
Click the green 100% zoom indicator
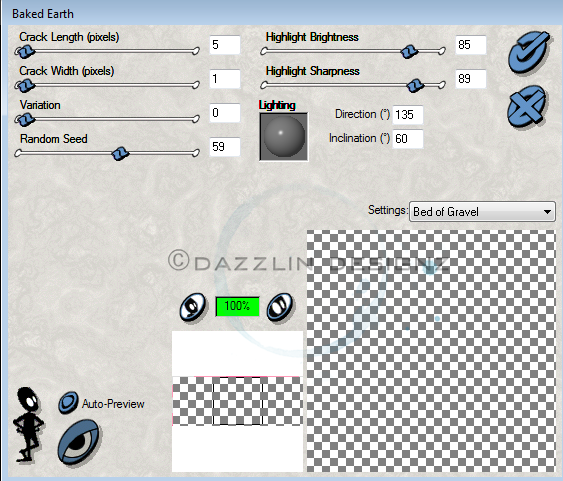click(237, 306)
